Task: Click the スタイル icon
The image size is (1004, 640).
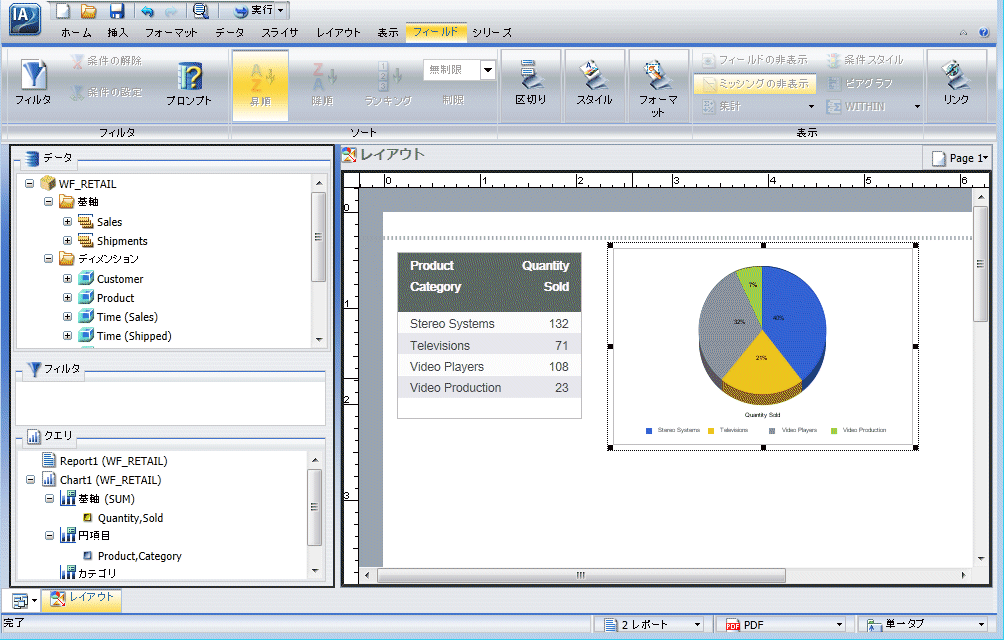Action: click(594, 84)
